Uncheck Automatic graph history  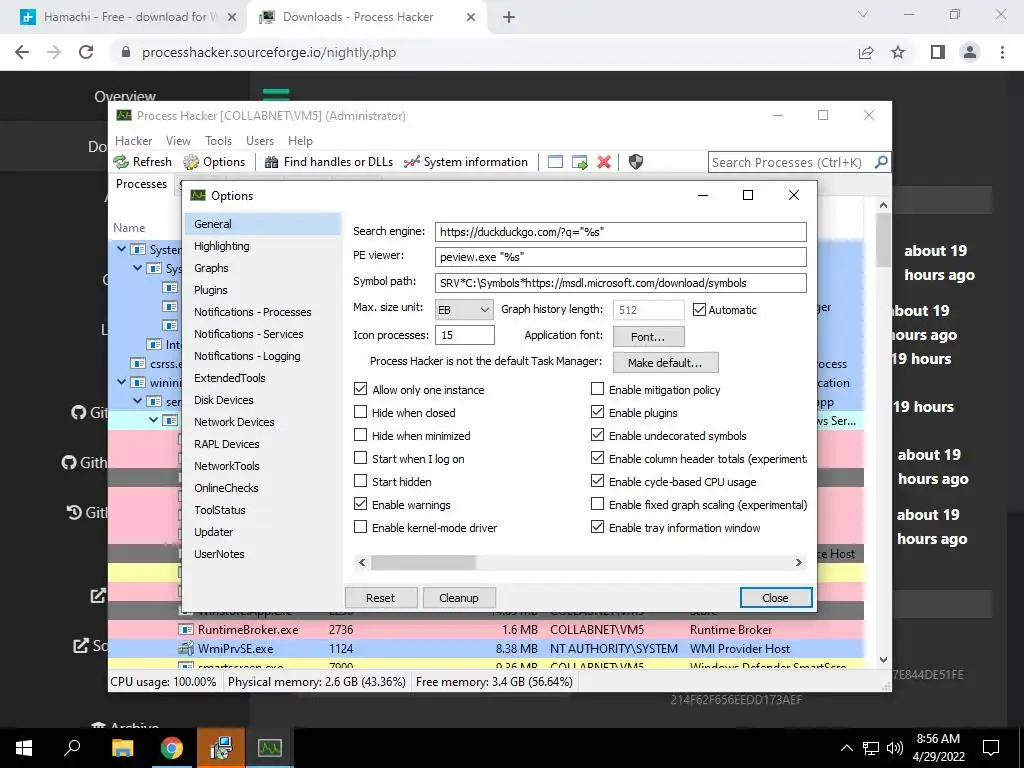click(699, 310)
